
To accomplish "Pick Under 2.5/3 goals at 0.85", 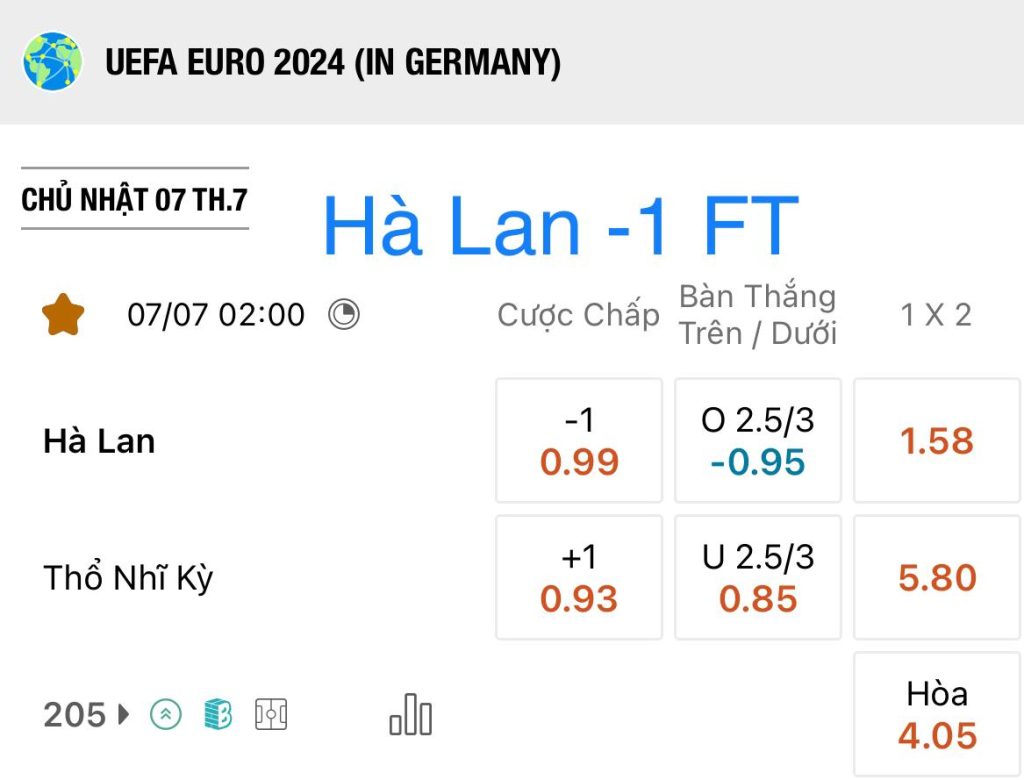I will pyautogui.click(x=758, y=577).
